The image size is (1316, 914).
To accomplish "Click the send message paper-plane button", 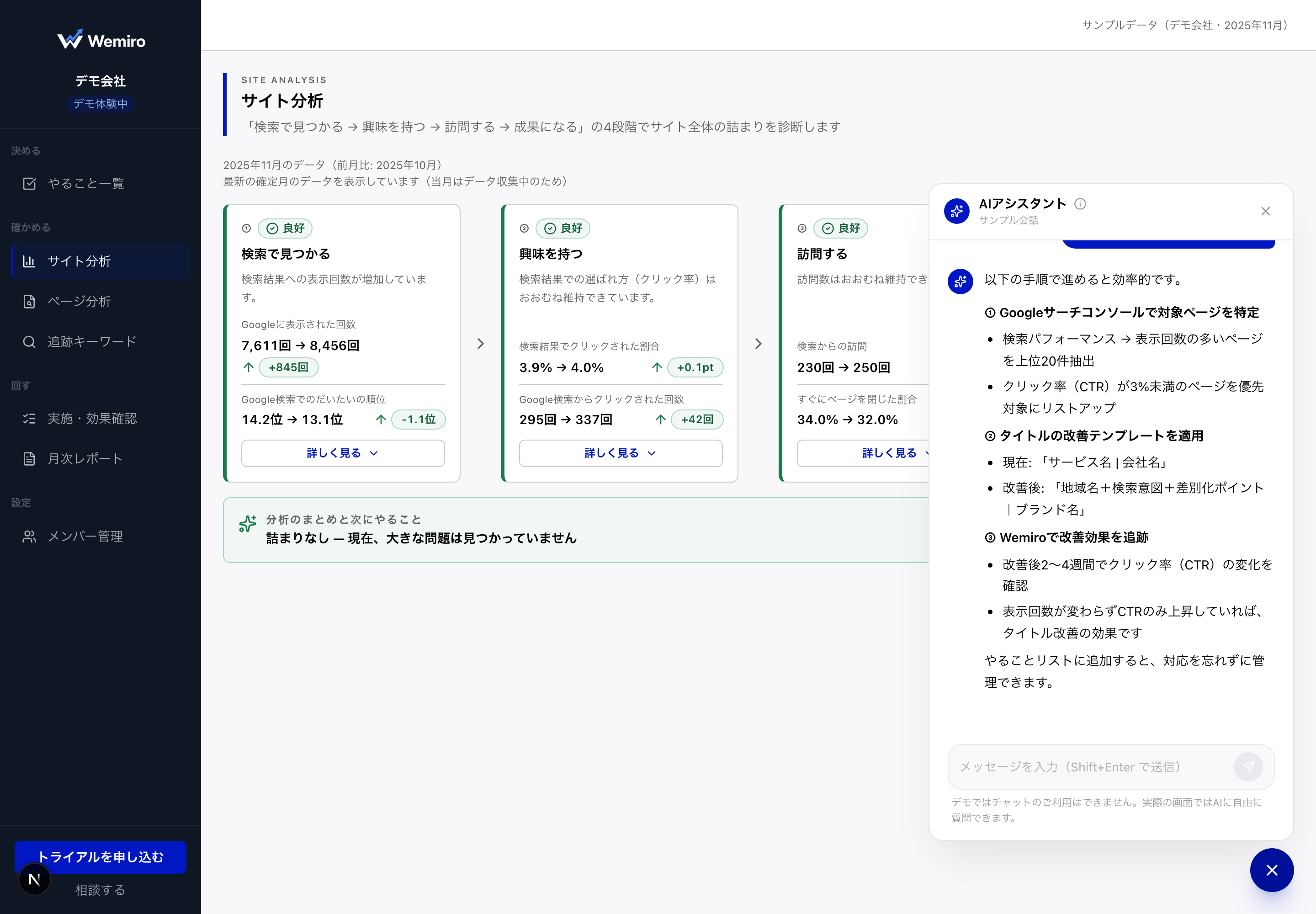I will coord(1248,767).
